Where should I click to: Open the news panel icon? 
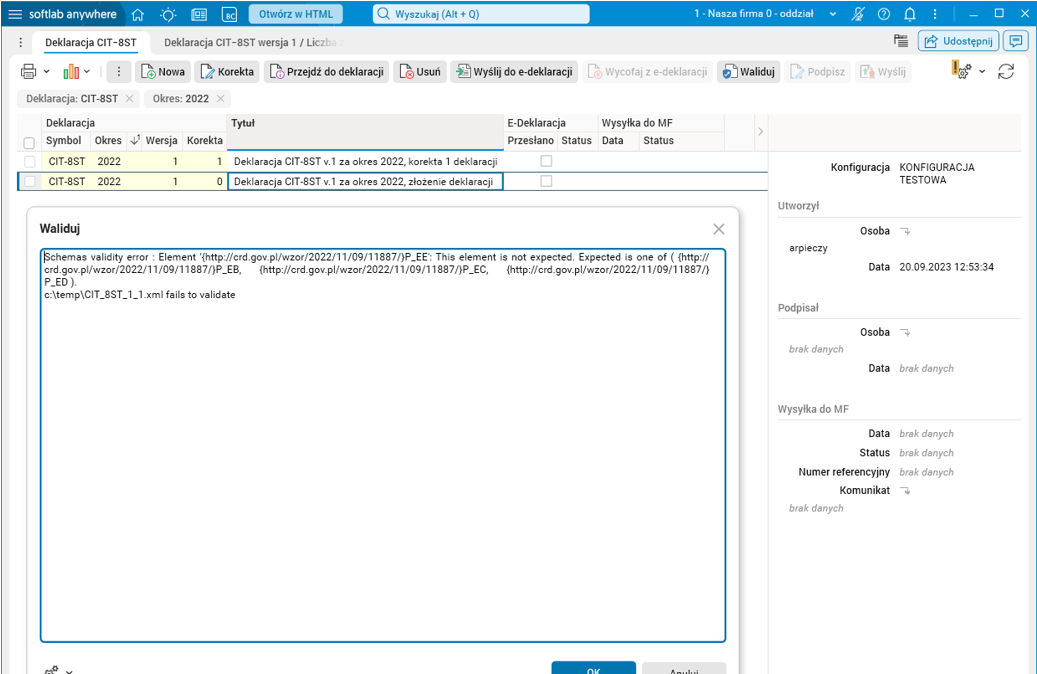199,15
